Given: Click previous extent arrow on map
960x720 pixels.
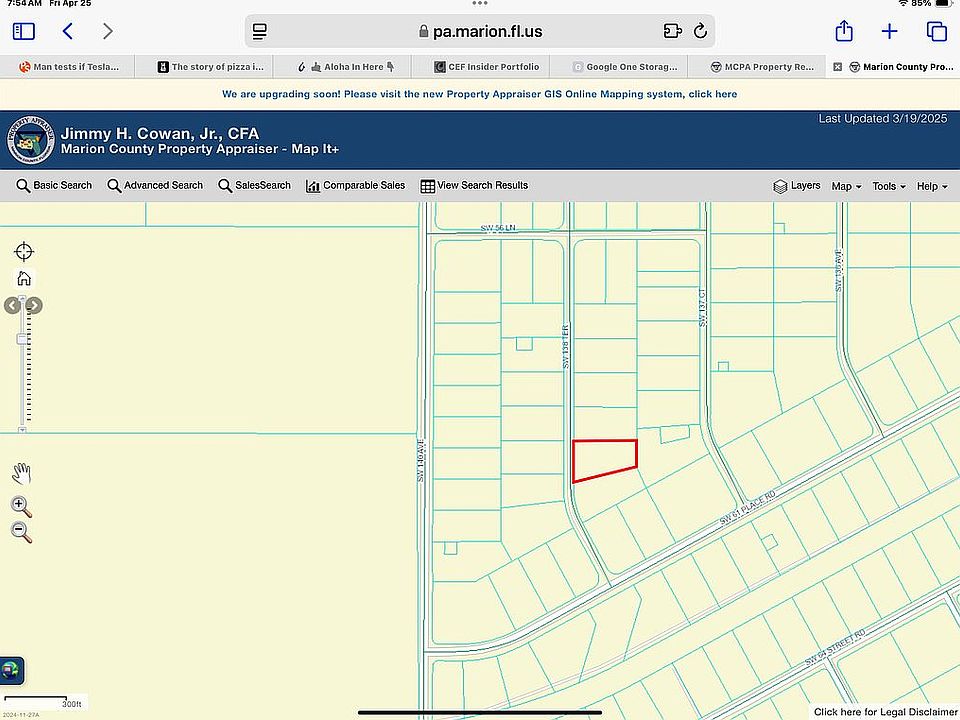Looking at the screenshot, I should pyautogui.click(x=12, y=305).
